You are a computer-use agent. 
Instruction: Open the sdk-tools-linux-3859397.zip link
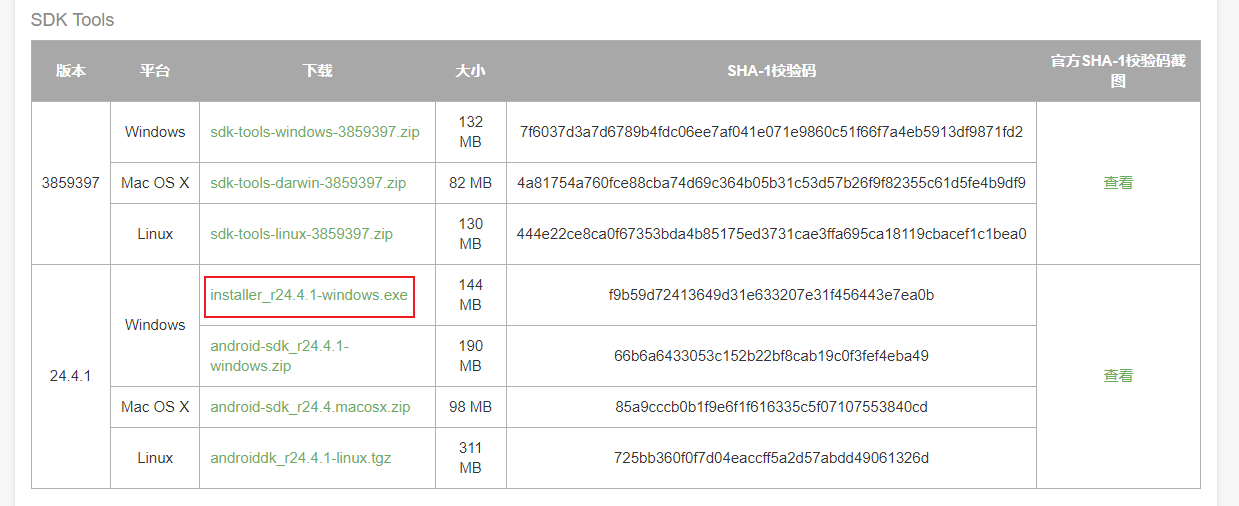[x=301, y=234]
